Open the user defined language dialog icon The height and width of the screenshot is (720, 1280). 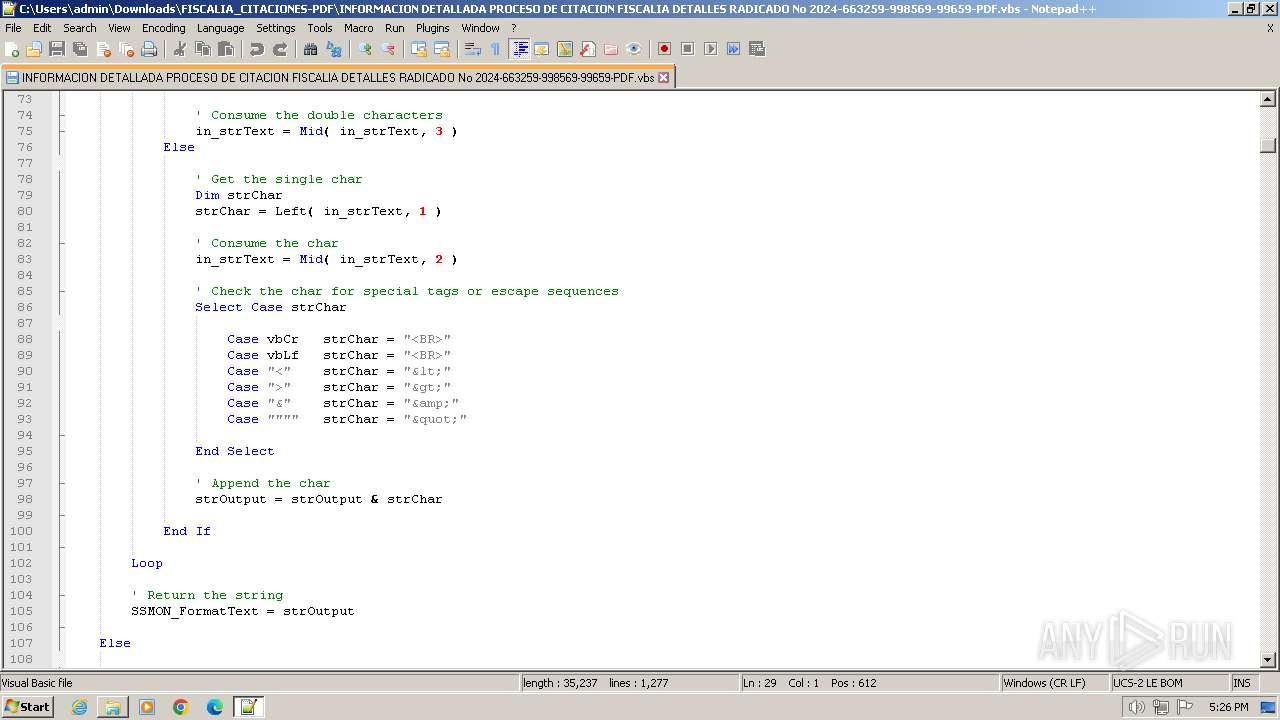542,49
